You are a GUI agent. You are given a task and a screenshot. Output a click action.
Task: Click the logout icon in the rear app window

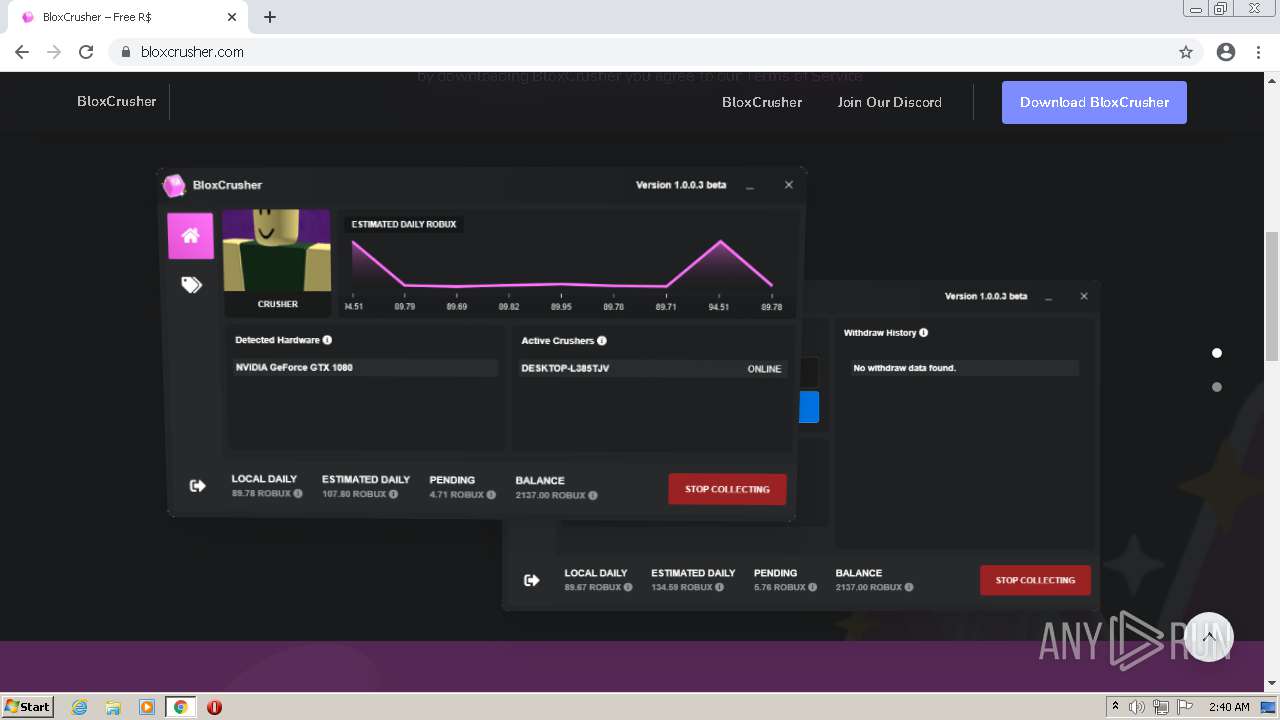[x=532, y=580]
